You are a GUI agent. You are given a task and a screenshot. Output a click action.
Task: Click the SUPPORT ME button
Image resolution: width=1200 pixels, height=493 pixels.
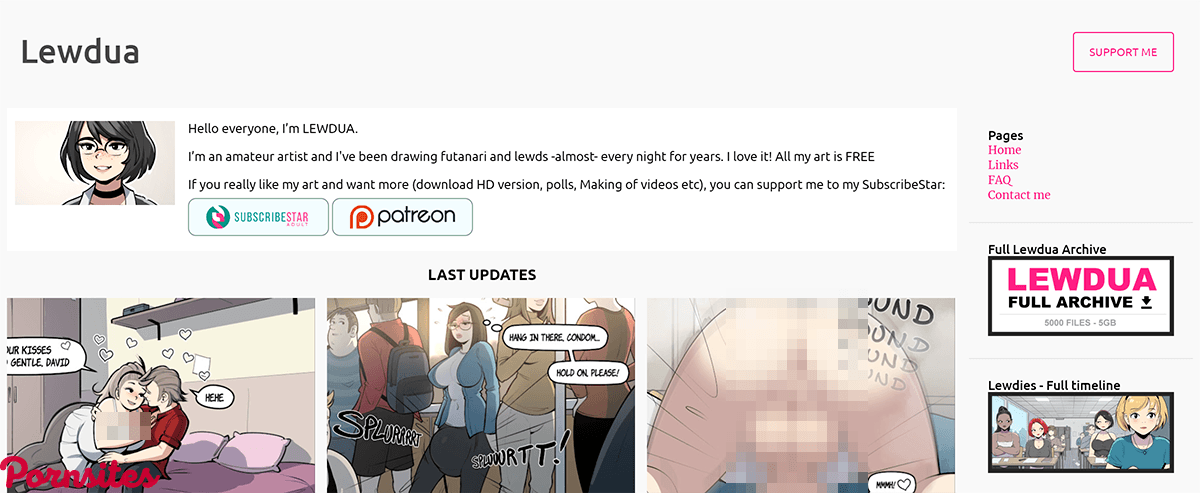(x=1122, y=52)
